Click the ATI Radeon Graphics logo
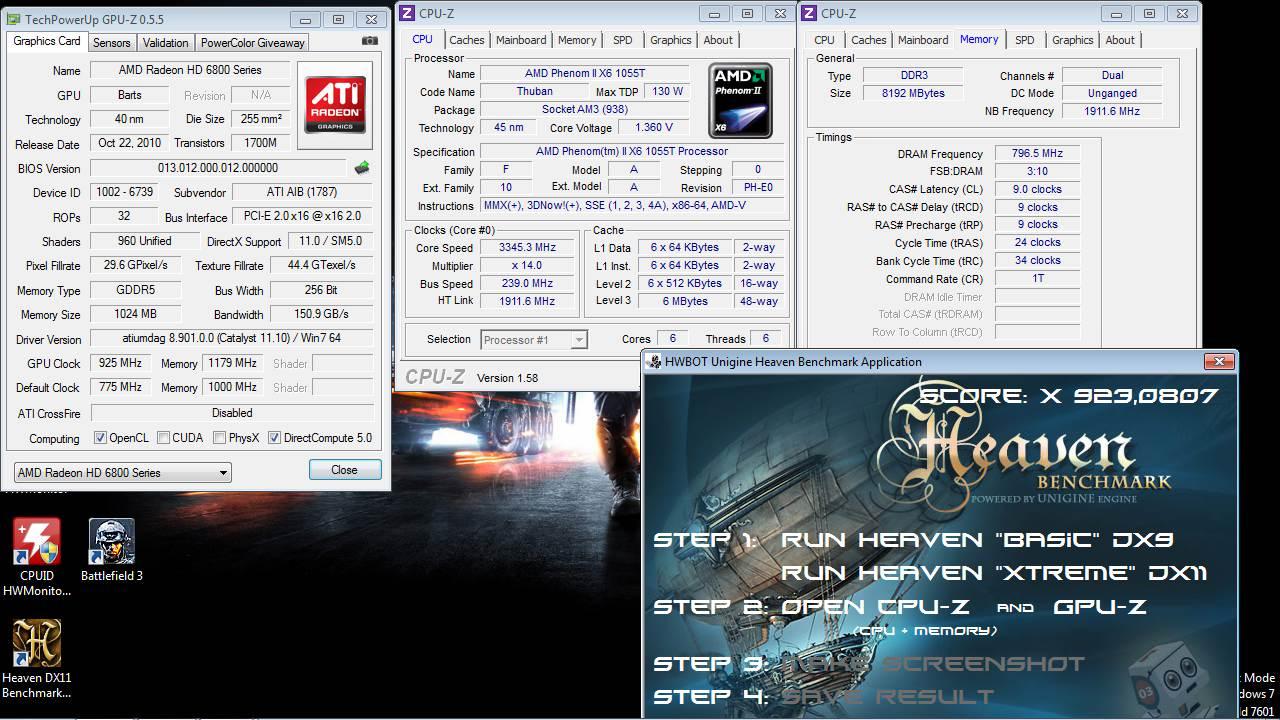 (x=335, y=105)
